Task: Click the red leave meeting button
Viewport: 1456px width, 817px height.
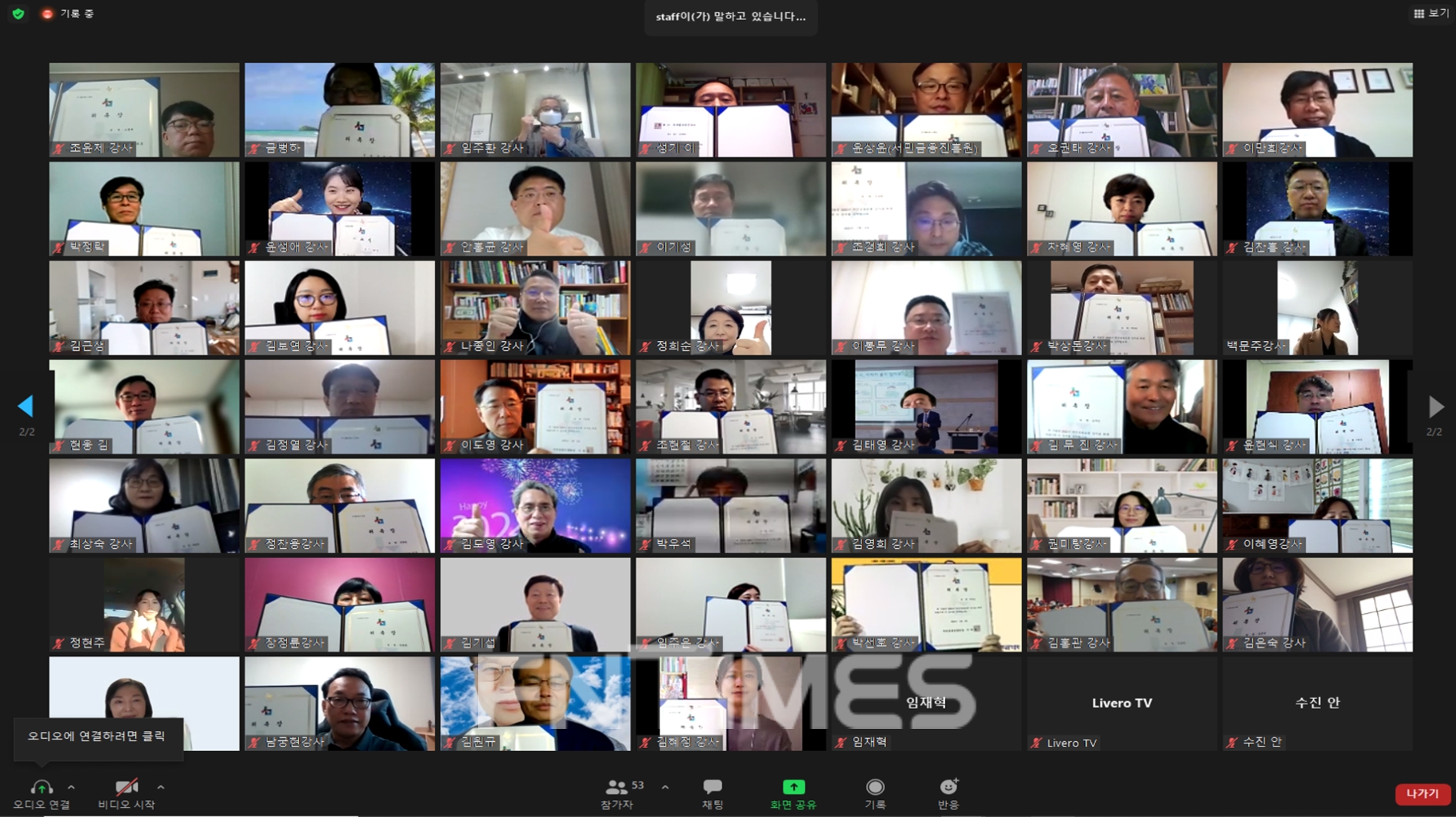Action: 1422,794
